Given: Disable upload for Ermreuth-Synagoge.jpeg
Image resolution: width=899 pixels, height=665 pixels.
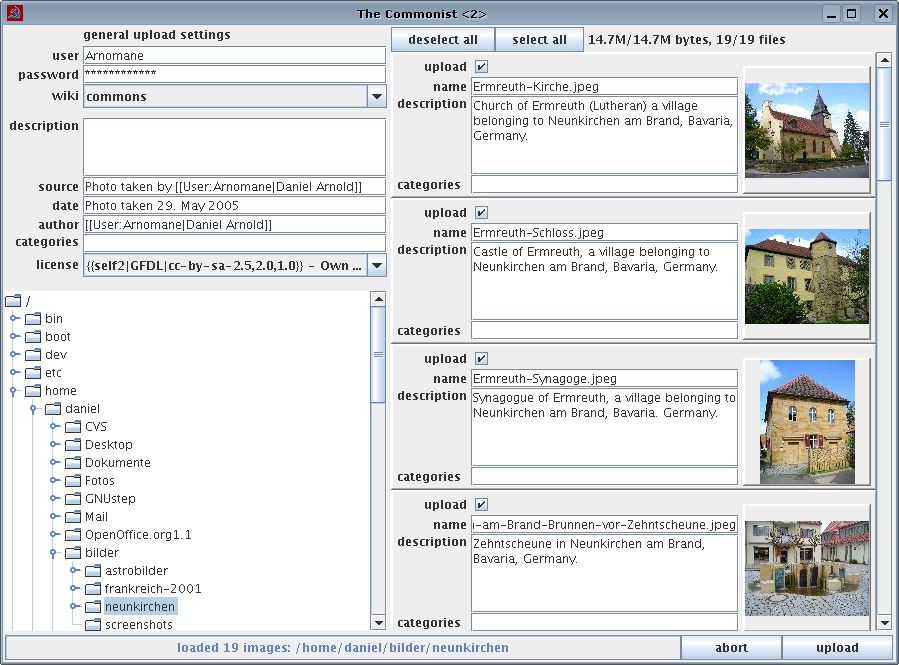Looking at the screenshot, I should (481, 358).
